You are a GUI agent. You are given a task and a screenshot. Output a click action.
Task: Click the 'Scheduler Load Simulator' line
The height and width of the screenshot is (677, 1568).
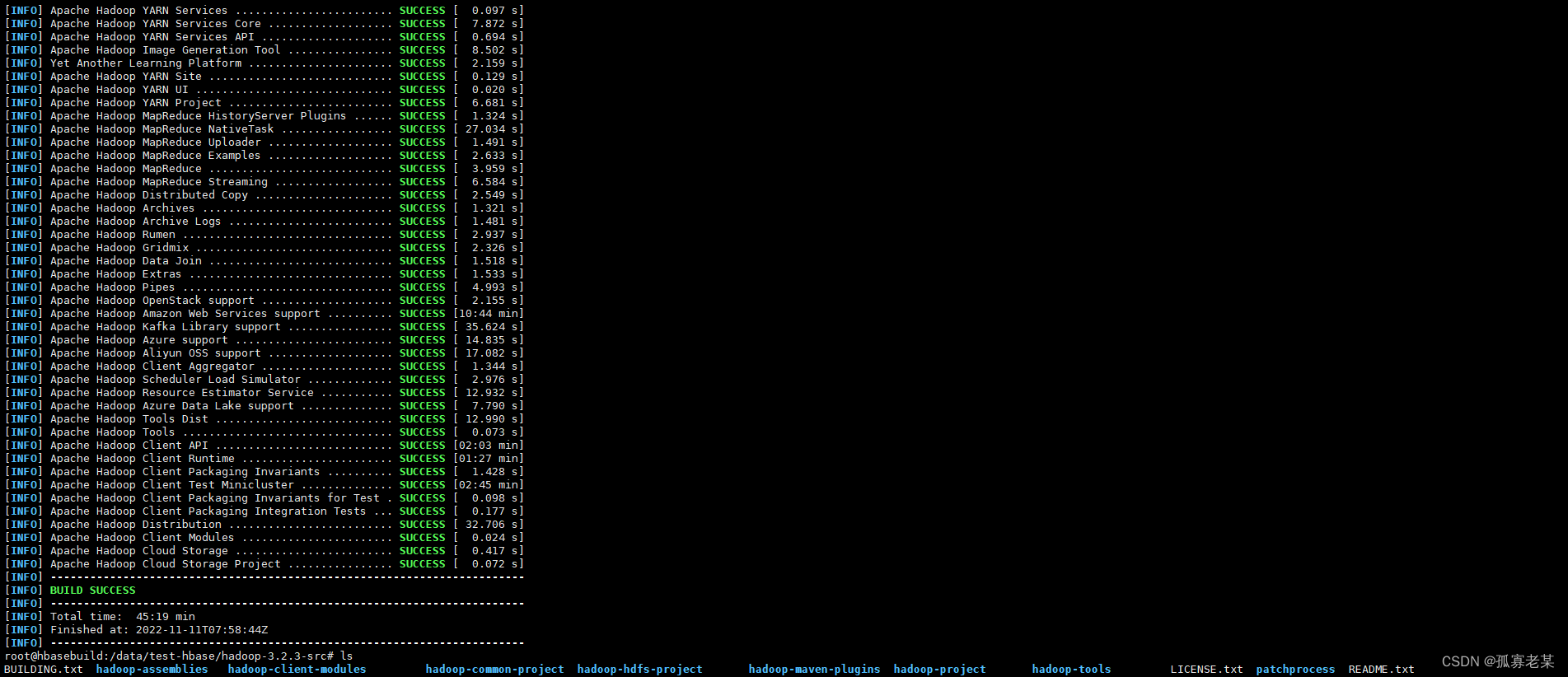pyautogui.click(x=264, y=380)
